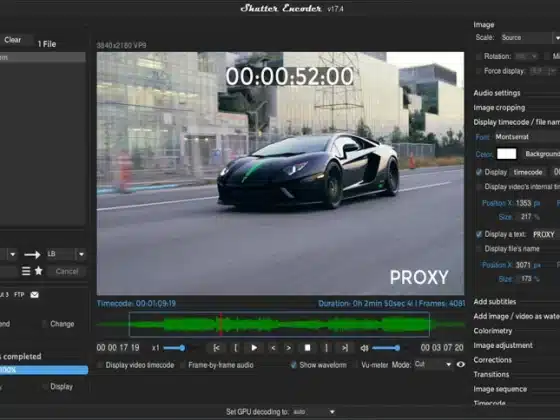560x420 pixels.
Task: Tick the Display checkbox below progress
Action: (44, 386)
